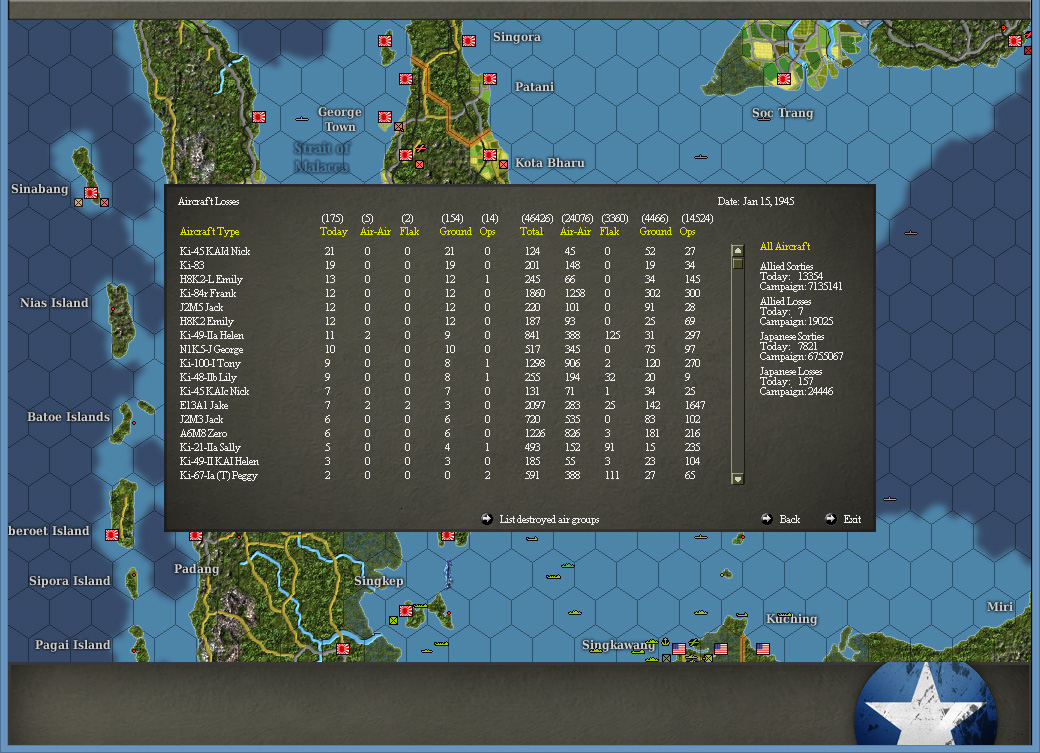Select the Japanese base flag beside Singora
Screen dimensions: 1040x753
(469, 40)
